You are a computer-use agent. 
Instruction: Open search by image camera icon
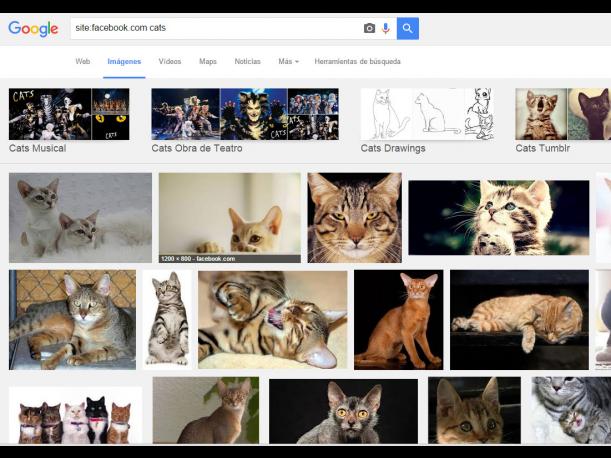click(369, 28)
